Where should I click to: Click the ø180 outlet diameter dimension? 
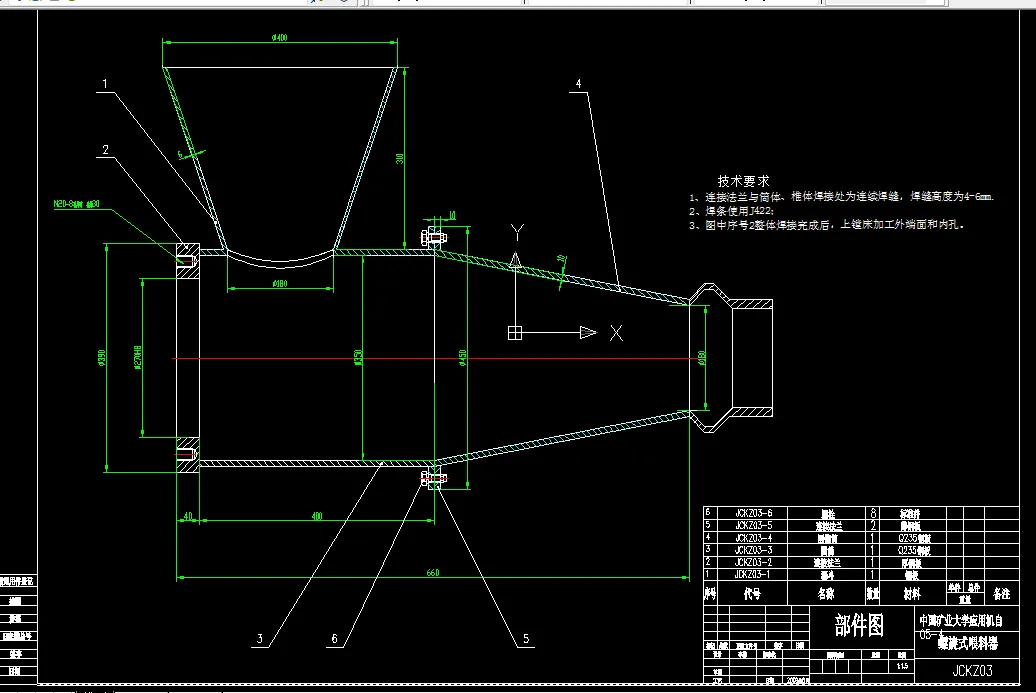pyautogui.click(x=702, y=357)
